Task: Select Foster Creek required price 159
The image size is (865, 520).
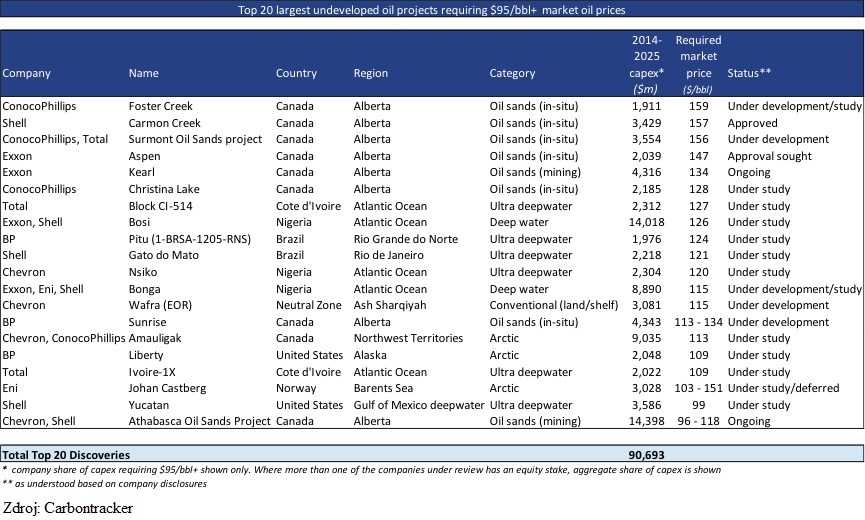Action: pyautogui.click(x=698, y=106)
